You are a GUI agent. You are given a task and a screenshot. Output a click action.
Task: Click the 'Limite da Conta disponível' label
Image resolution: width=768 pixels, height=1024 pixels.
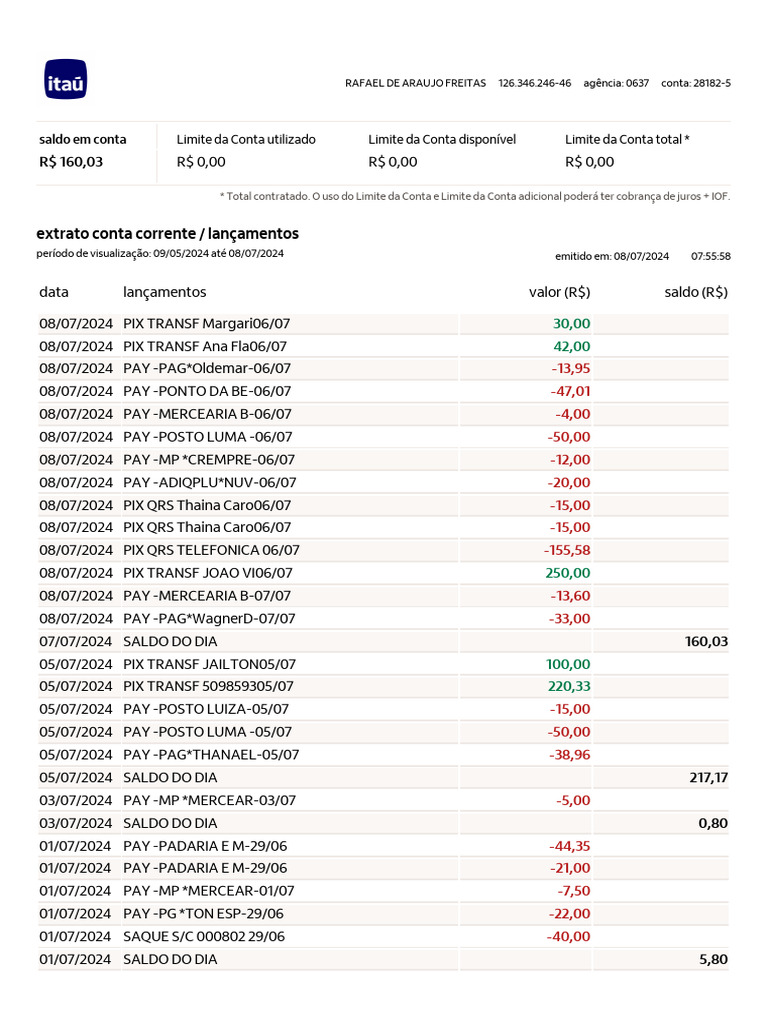tap(442, 139)
